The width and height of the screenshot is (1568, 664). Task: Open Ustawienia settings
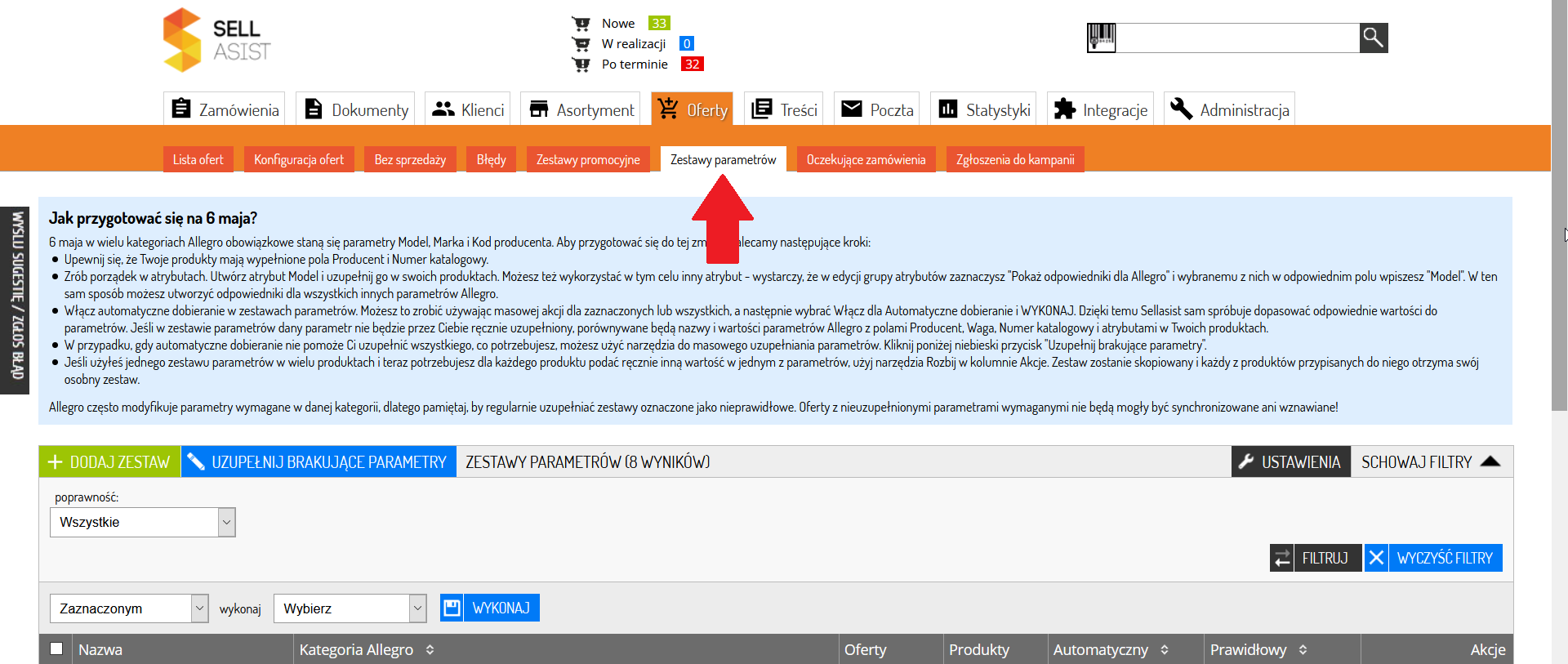1291,461
